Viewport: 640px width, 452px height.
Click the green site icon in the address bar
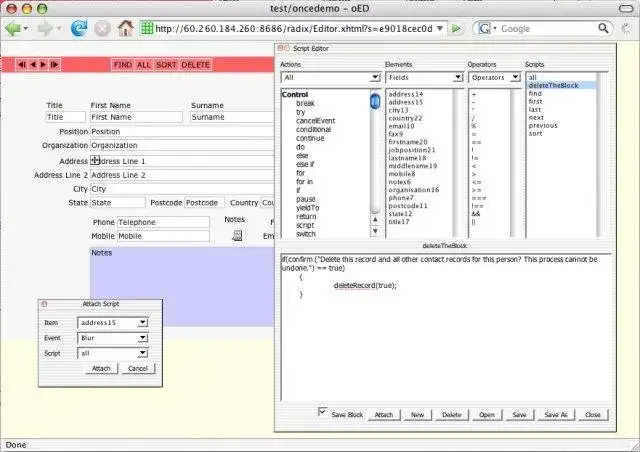(x=147, y=28)
